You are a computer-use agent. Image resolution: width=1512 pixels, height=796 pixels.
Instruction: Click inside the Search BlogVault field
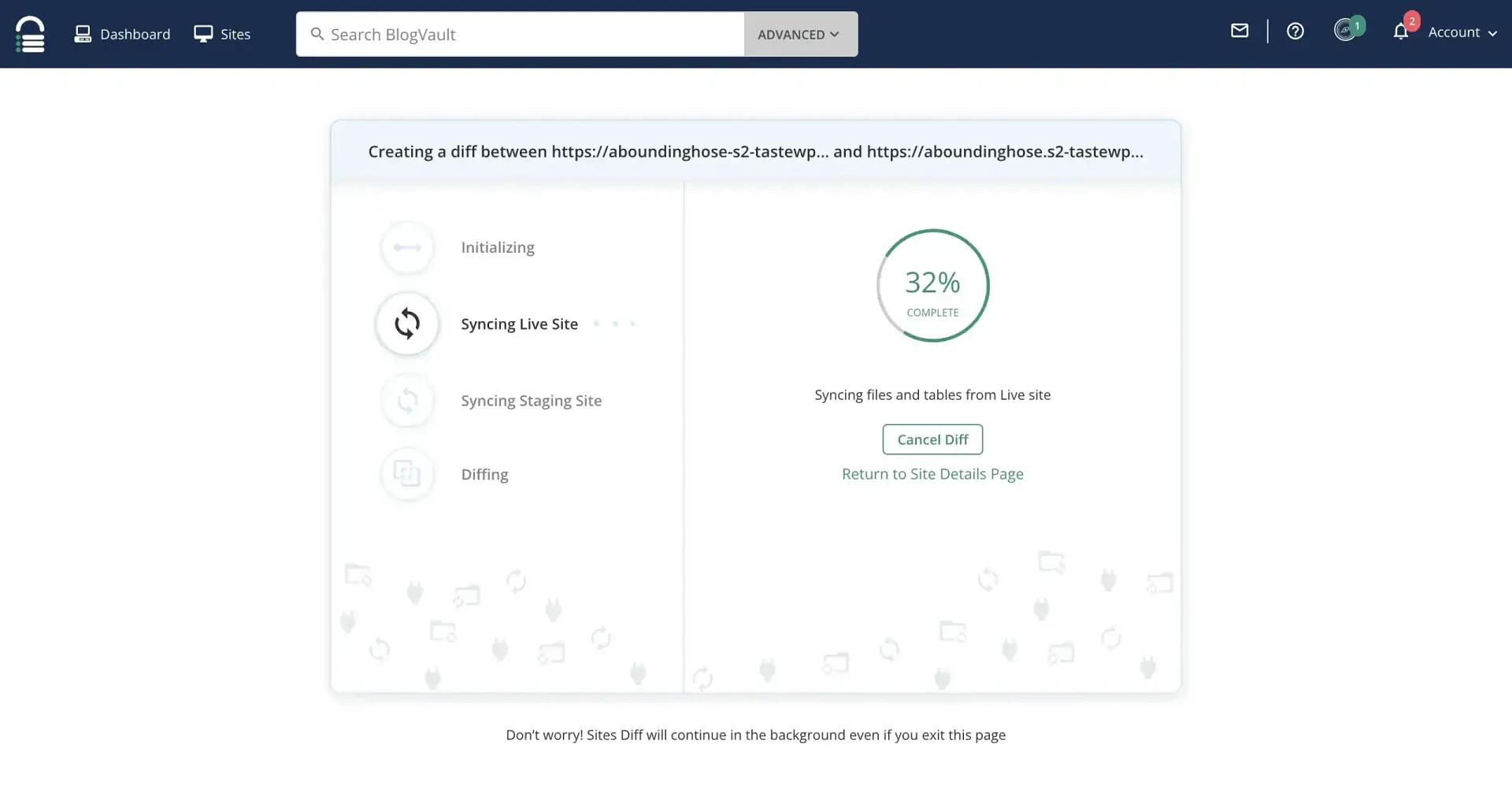pyautogui.click(x=520, y=34)
